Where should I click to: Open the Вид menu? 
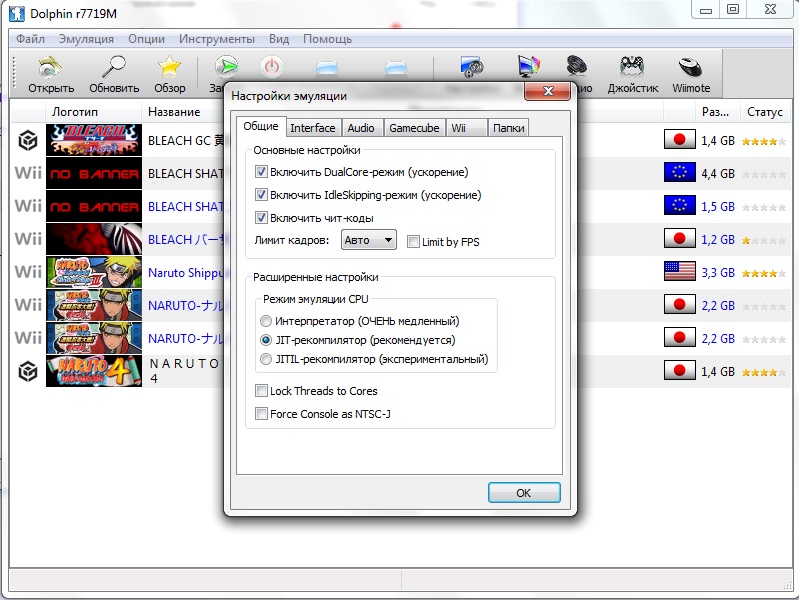[279, 39]
